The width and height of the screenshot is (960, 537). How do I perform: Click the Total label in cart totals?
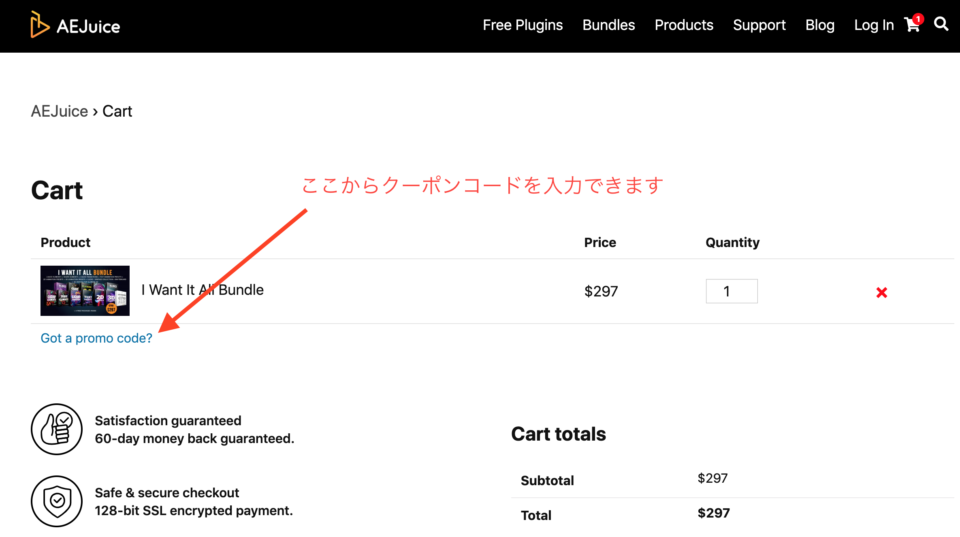536,516
